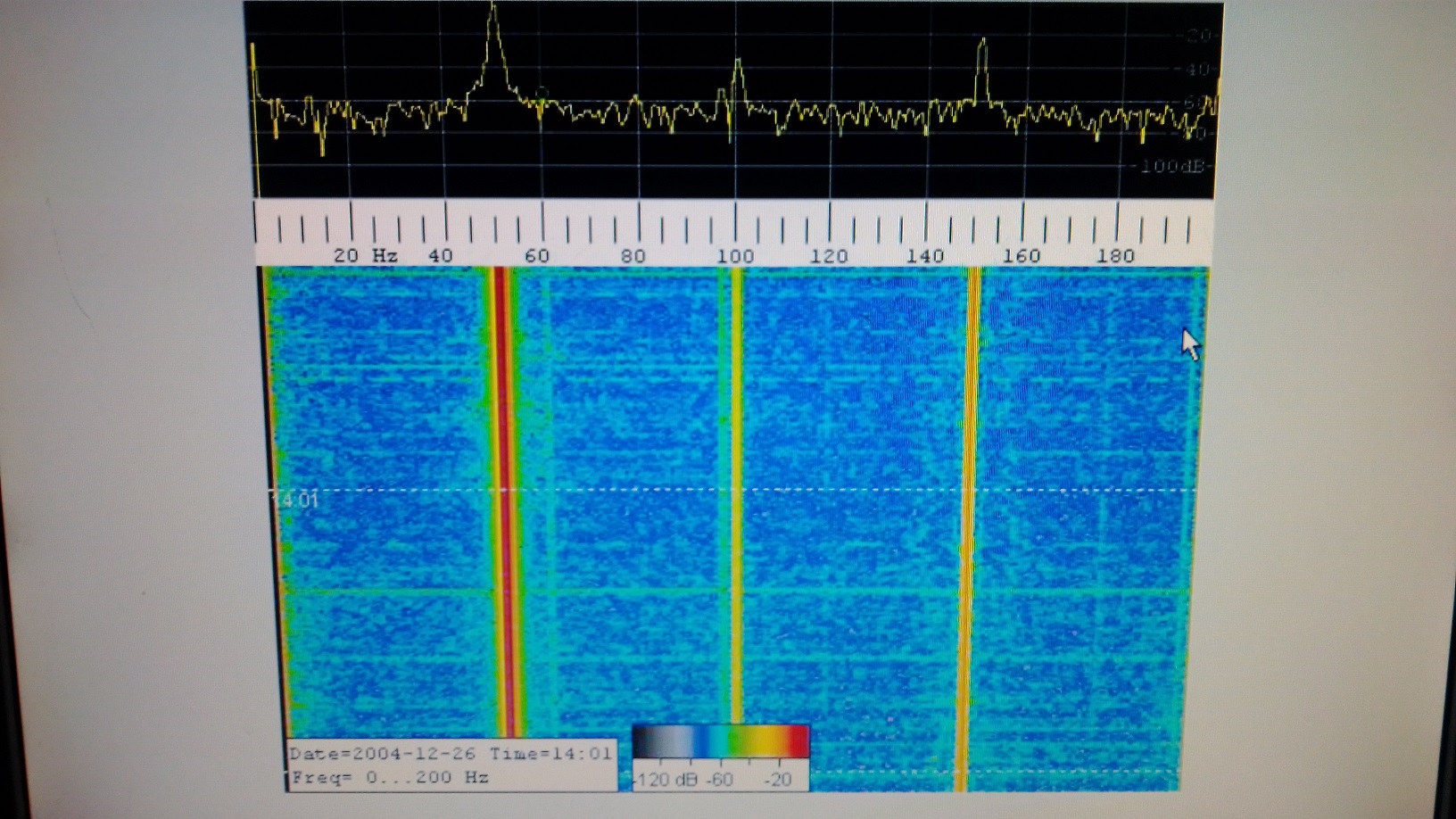Click the -40 amplitude axis label

[x=1194, y=69]
